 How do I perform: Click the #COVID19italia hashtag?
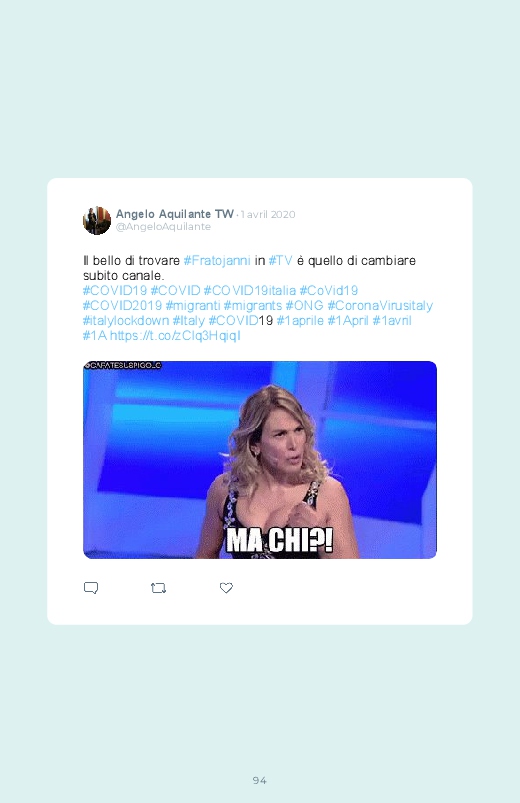point(250,290)
